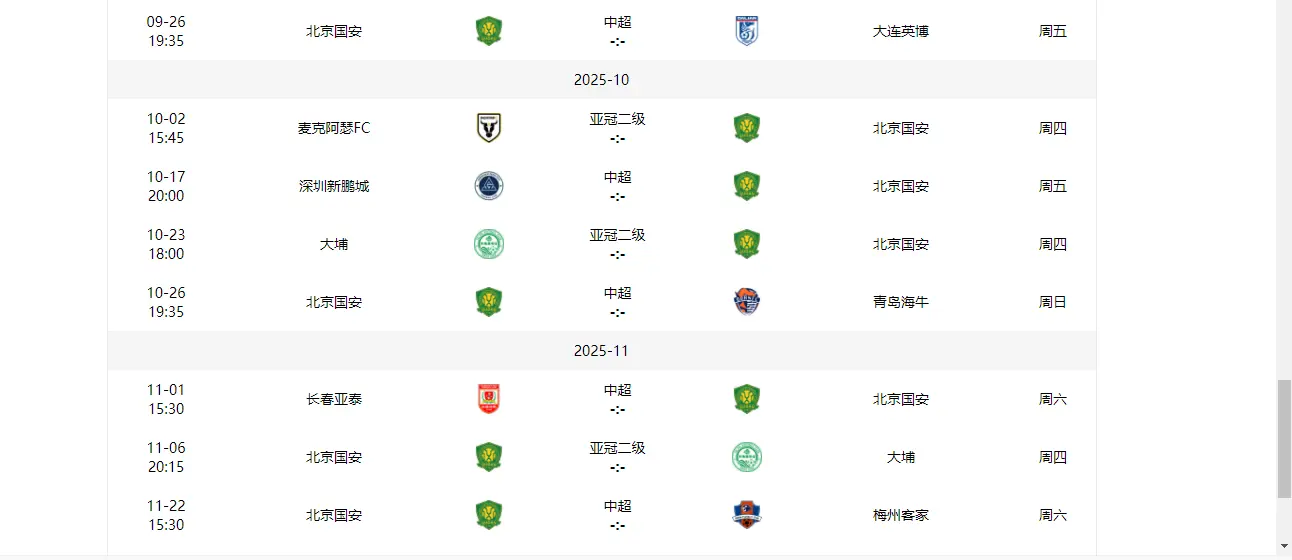Click the Changchun Yatai red logo
Viewport: 1292px width, 560px height.
click(489, 399)
